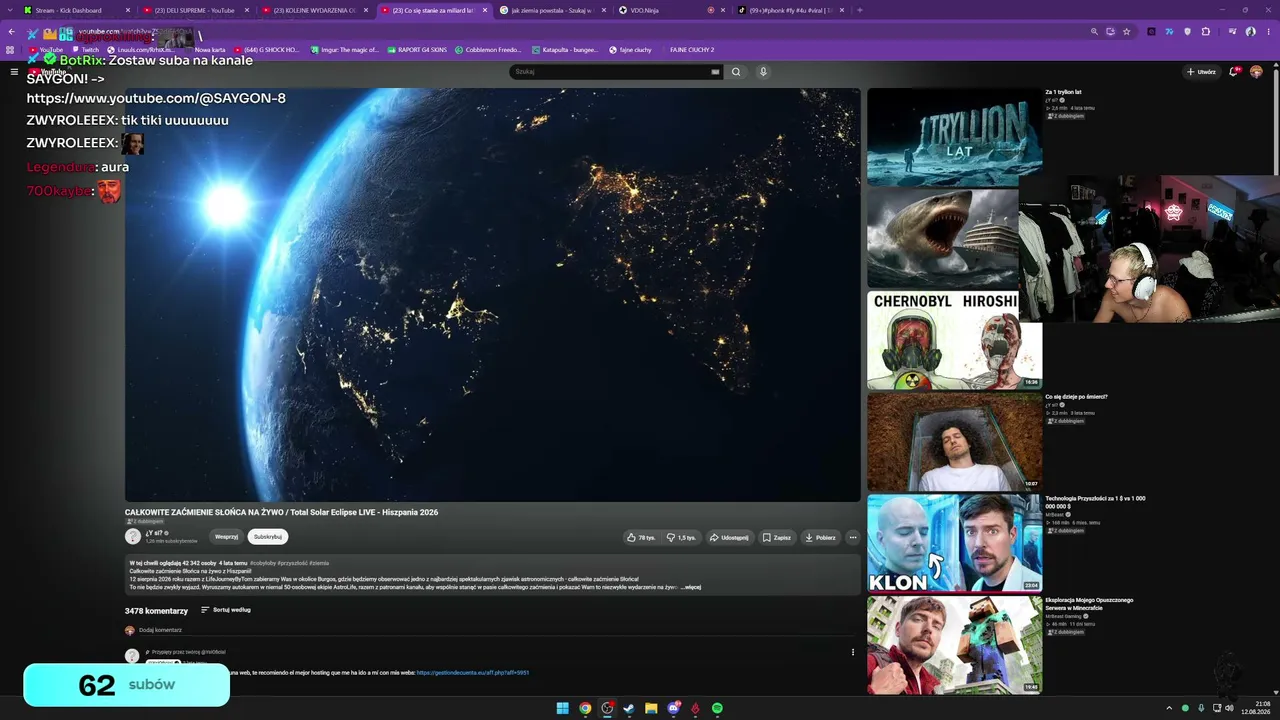Click the Wesprzyj button
Image resolution: width=1280 pixels, height=720 pixels.
[x=227, y=537]
